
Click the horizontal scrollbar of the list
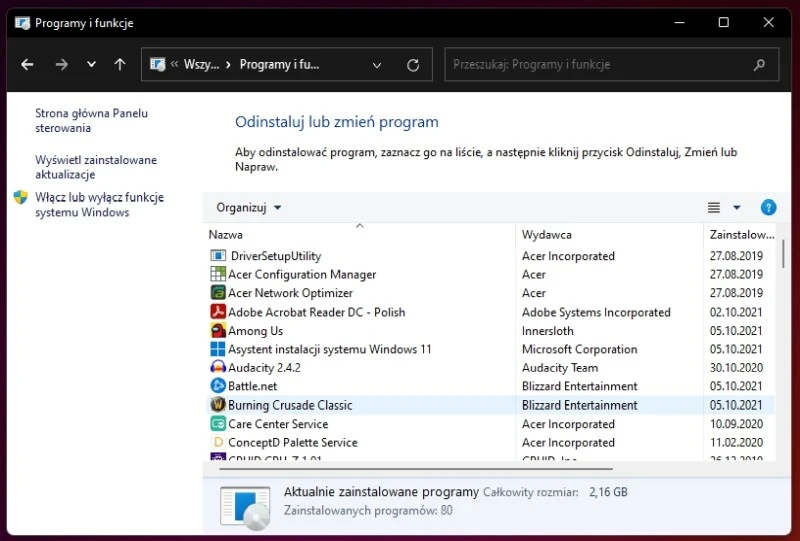416,468
